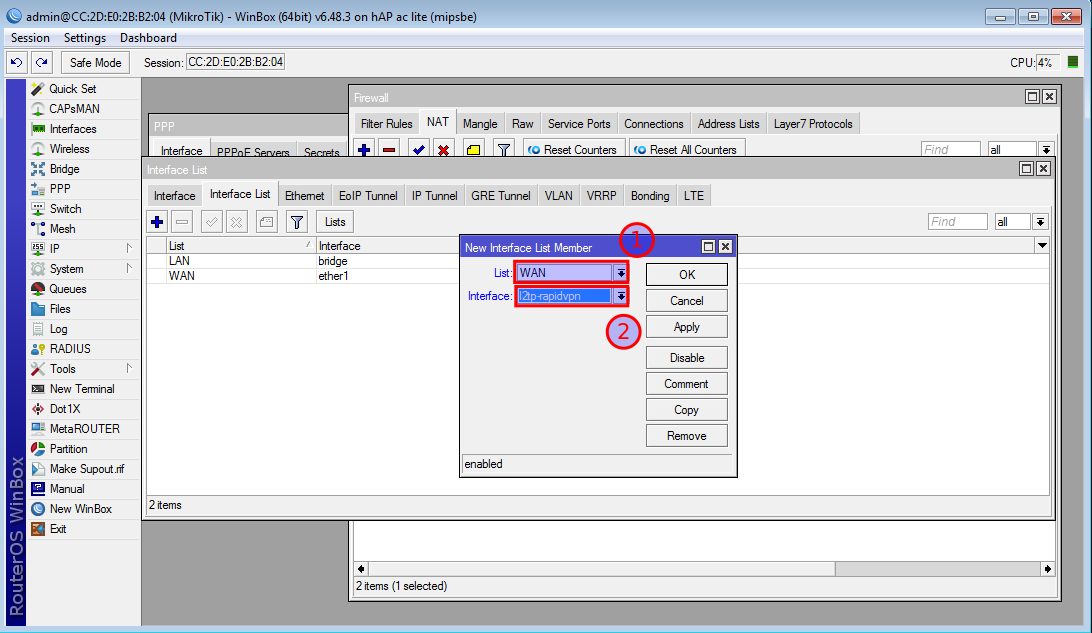The image size is (1092, 633).
Task: Open Bridge in sidebar
Action: tap(64, 169)
